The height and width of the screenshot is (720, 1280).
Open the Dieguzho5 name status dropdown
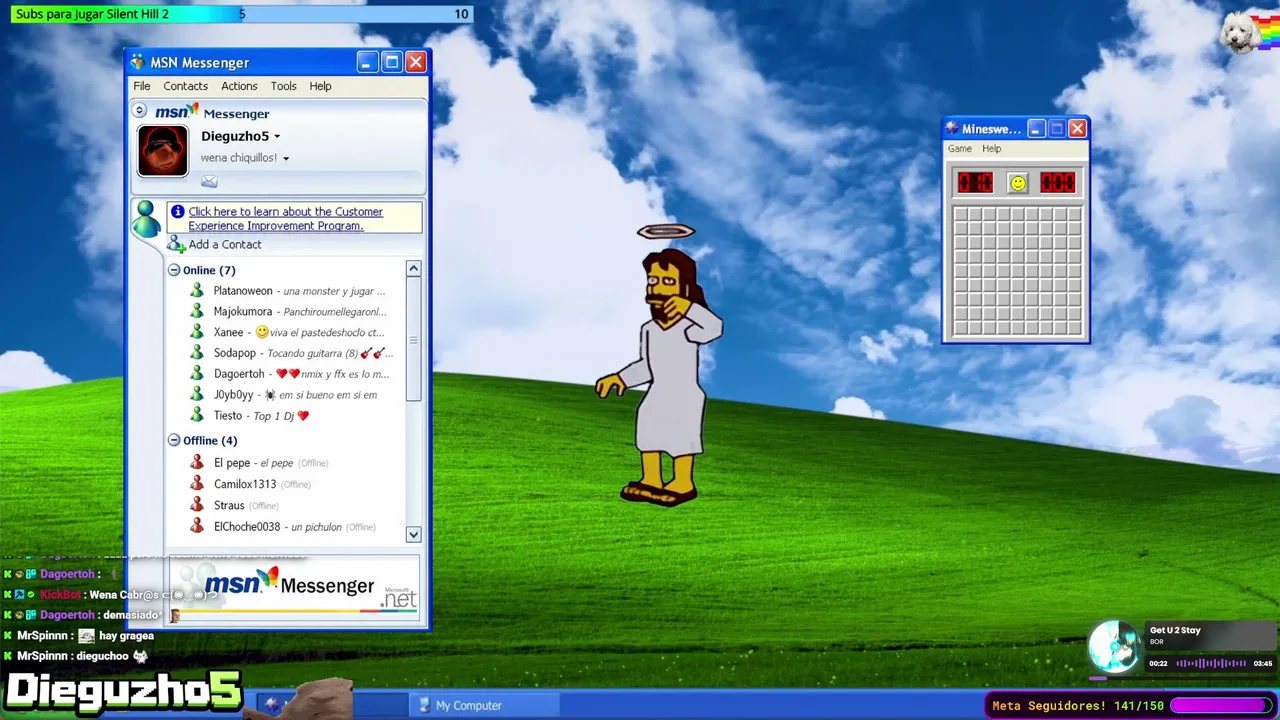241,136
